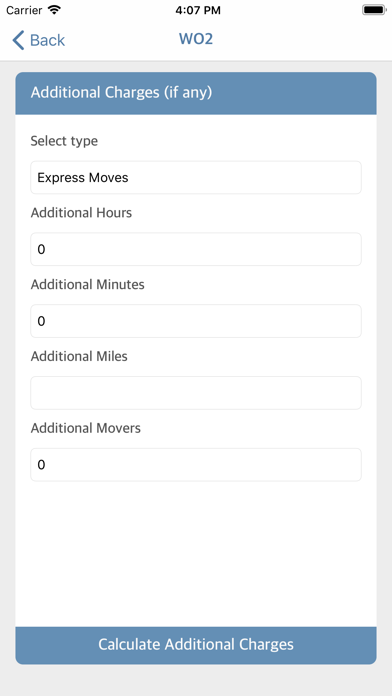Tap Calculate Additional Charges button
Screen dimensions: 392x696
click(x=196, y=645)
